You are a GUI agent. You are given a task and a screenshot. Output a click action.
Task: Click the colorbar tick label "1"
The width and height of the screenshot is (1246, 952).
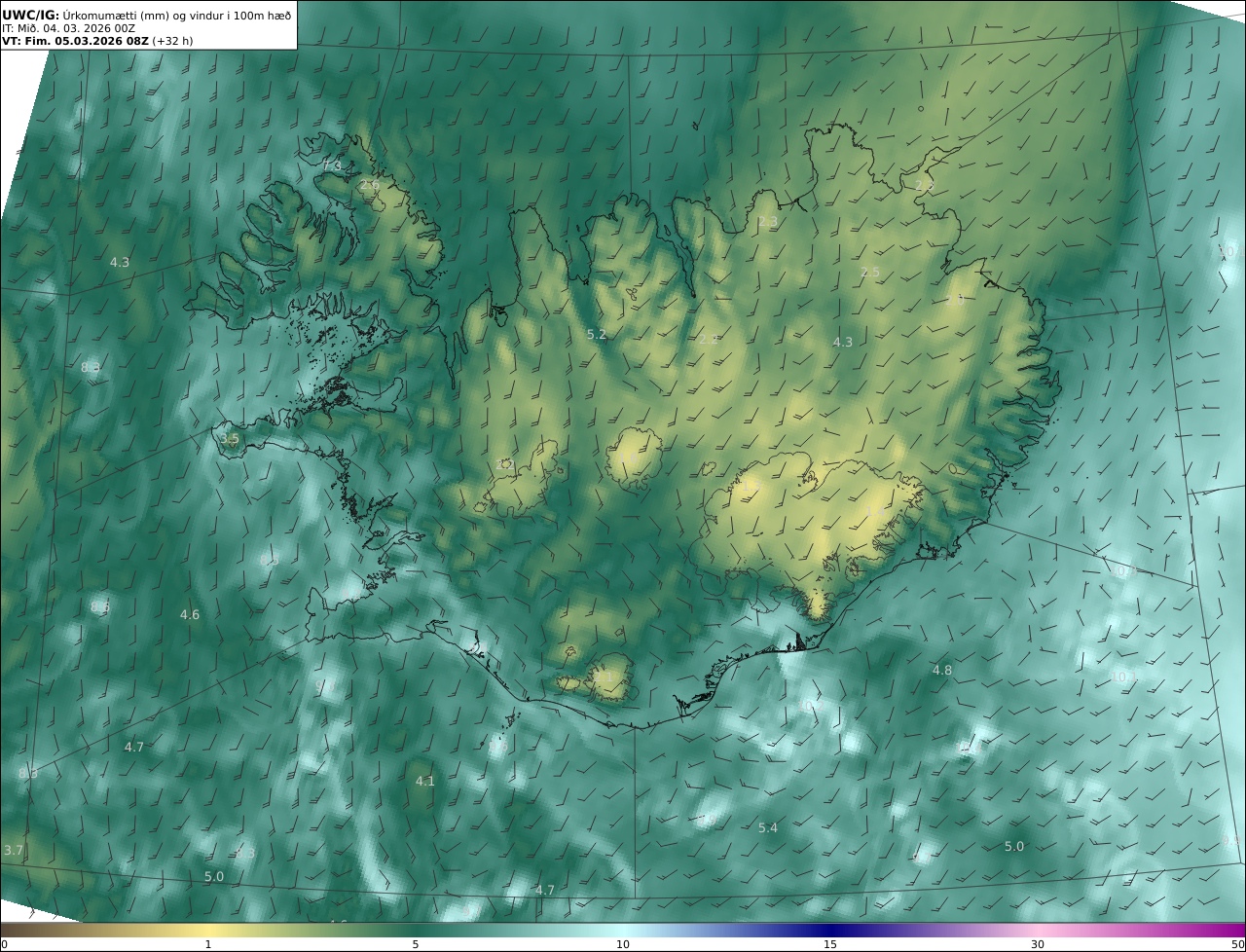click(x=208, y=944)
